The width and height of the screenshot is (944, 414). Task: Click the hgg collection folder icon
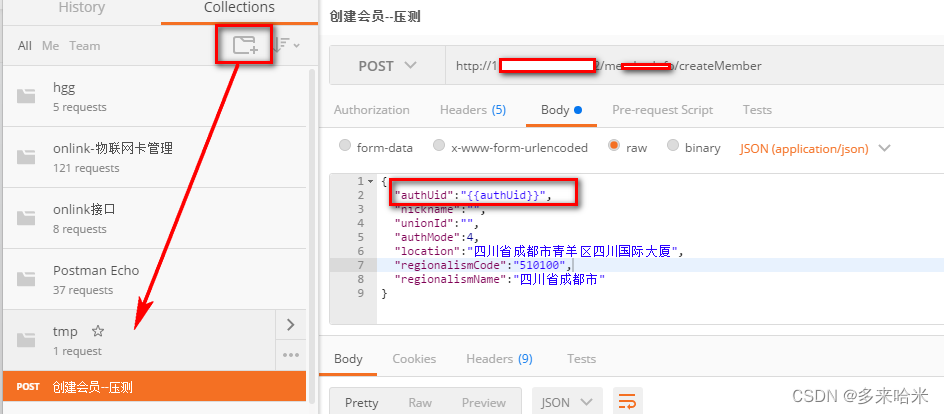(x=26, y=96)
